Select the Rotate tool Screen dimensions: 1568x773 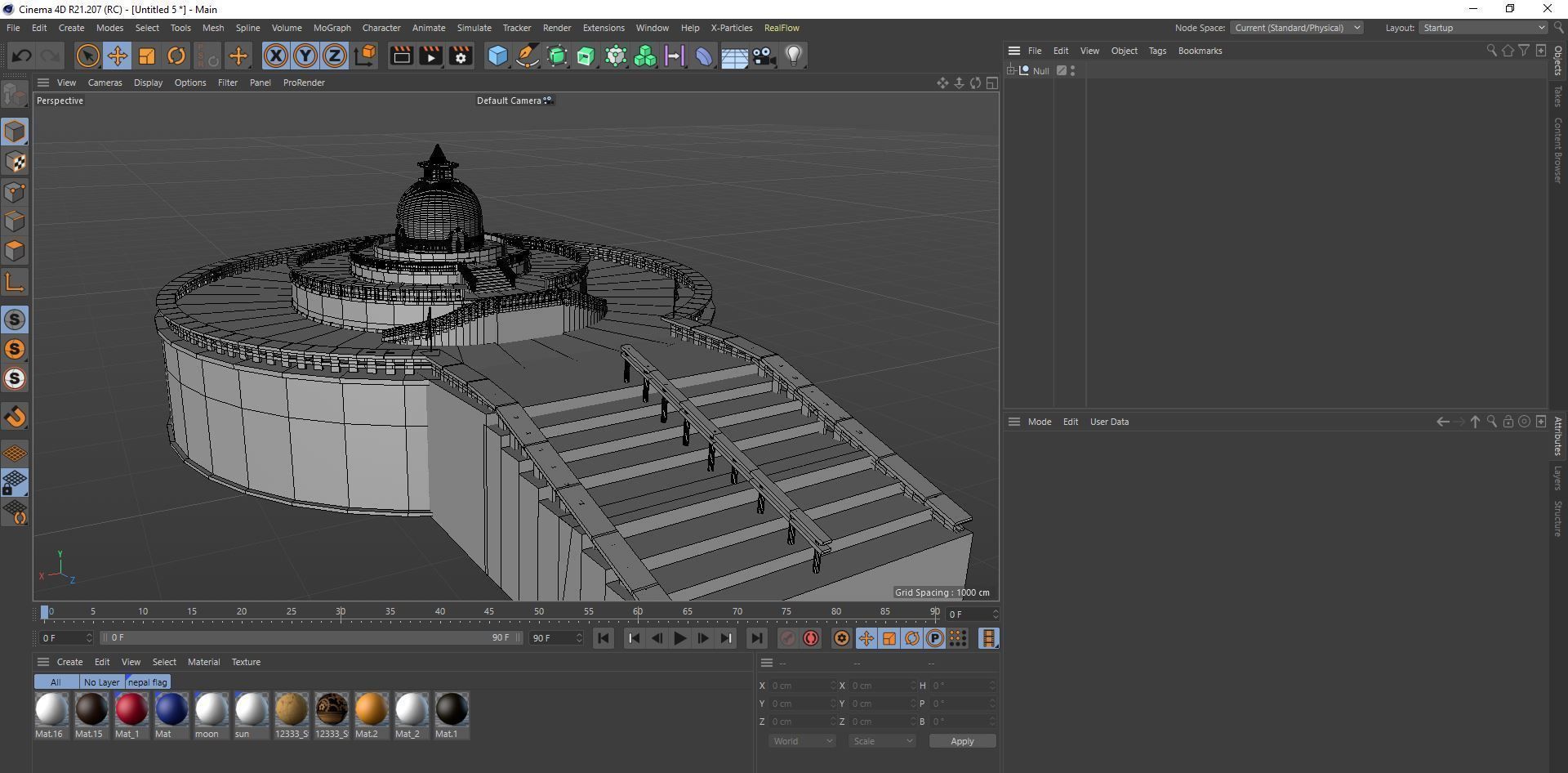coord(176,56)
